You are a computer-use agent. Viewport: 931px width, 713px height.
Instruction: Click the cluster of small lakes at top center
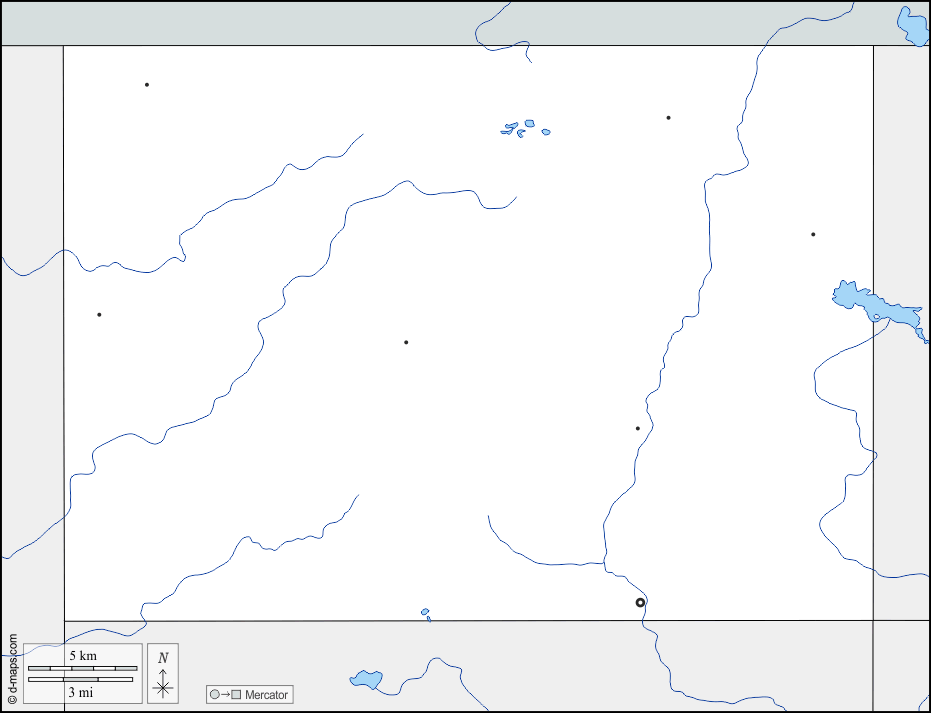point(523,128)
